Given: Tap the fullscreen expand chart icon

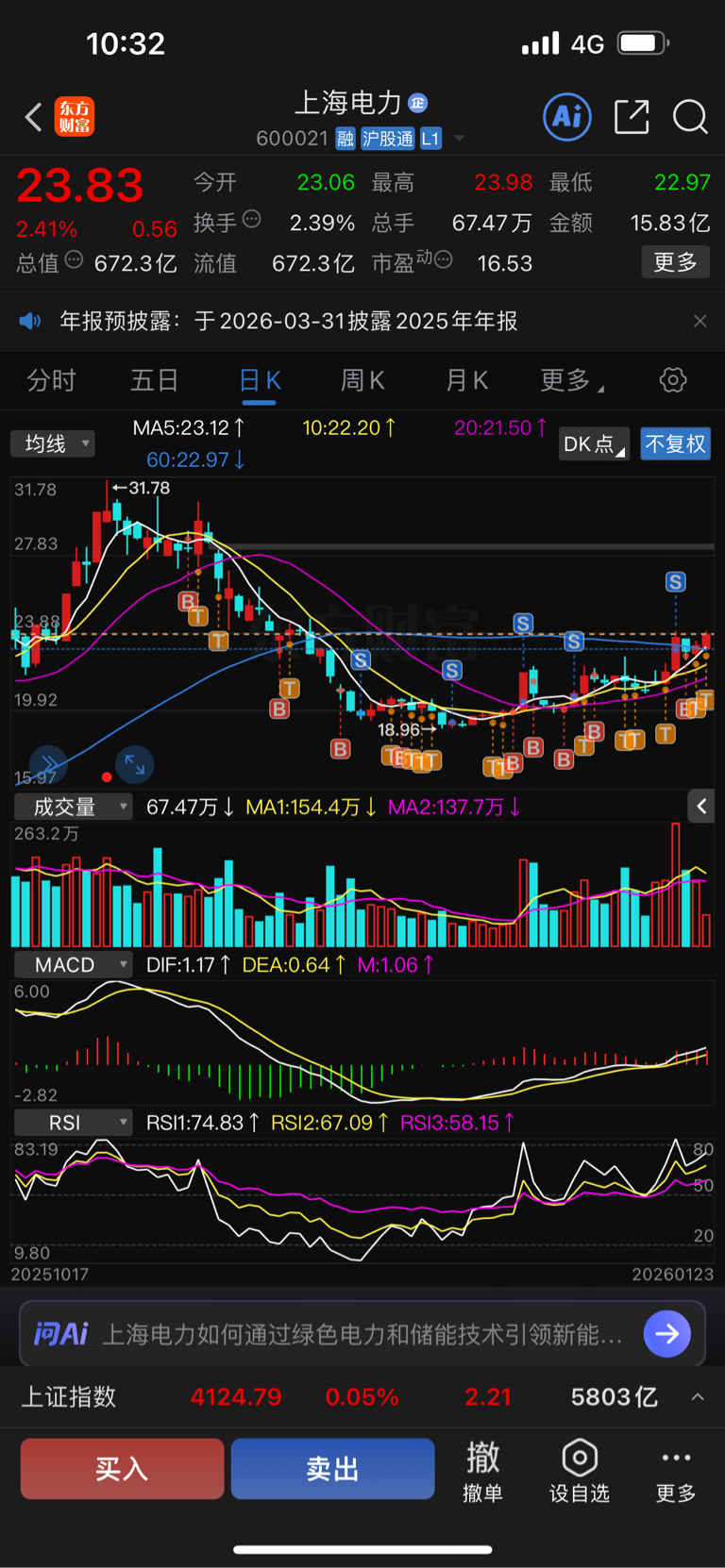Looking at the screenshot, I should pos(135,763).
